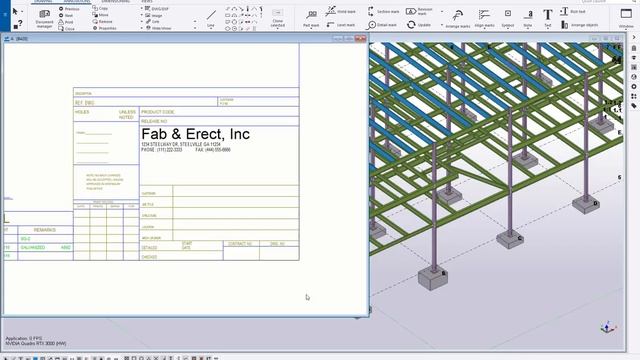
Task: Insert a DWG/DXF file
Action: click(x=157, y=9)
